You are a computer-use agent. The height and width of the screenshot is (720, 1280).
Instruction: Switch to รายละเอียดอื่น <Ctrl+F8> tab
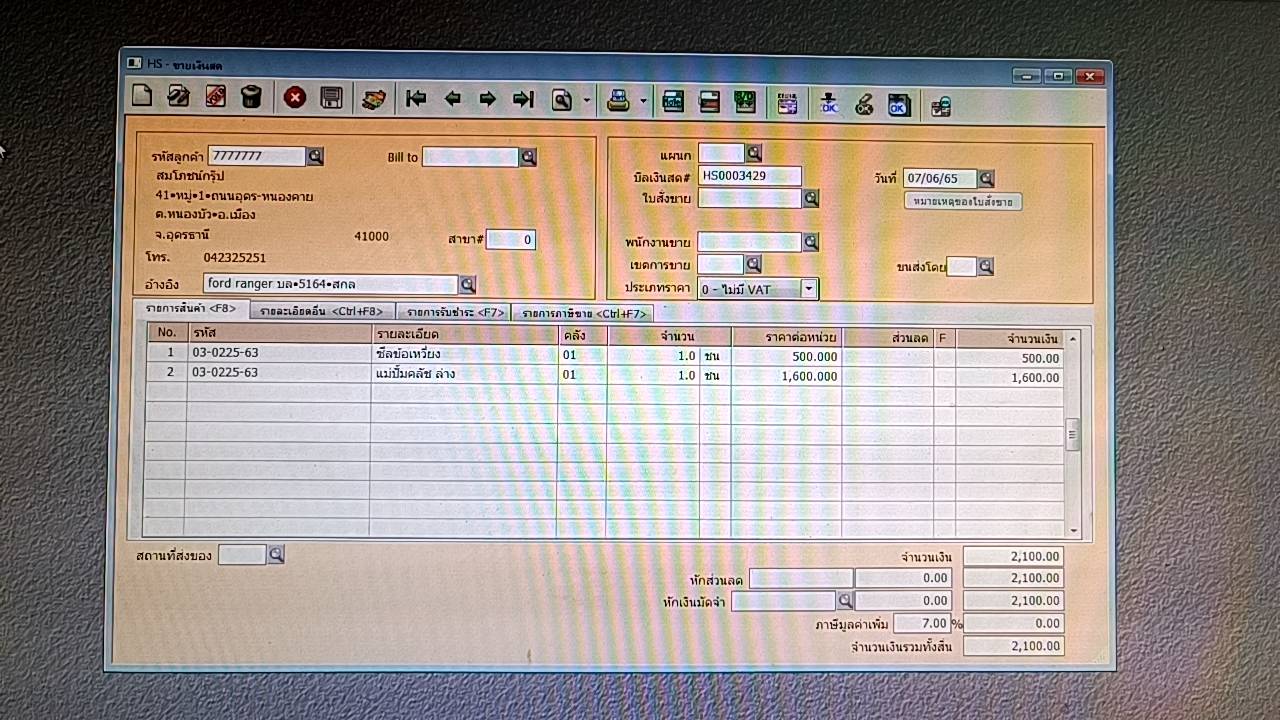tap(322, 312)
